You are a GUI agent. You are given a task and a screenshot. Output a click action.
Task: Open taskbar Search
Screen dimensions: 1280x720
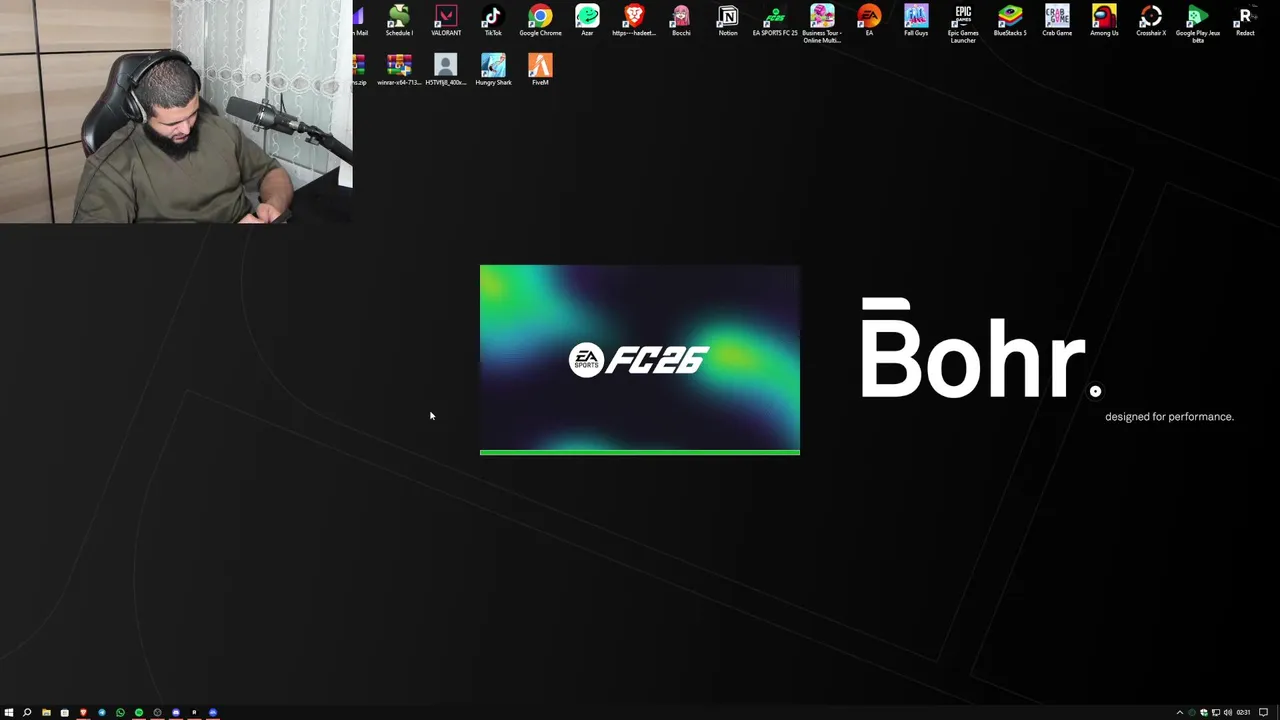click(27, 712)
